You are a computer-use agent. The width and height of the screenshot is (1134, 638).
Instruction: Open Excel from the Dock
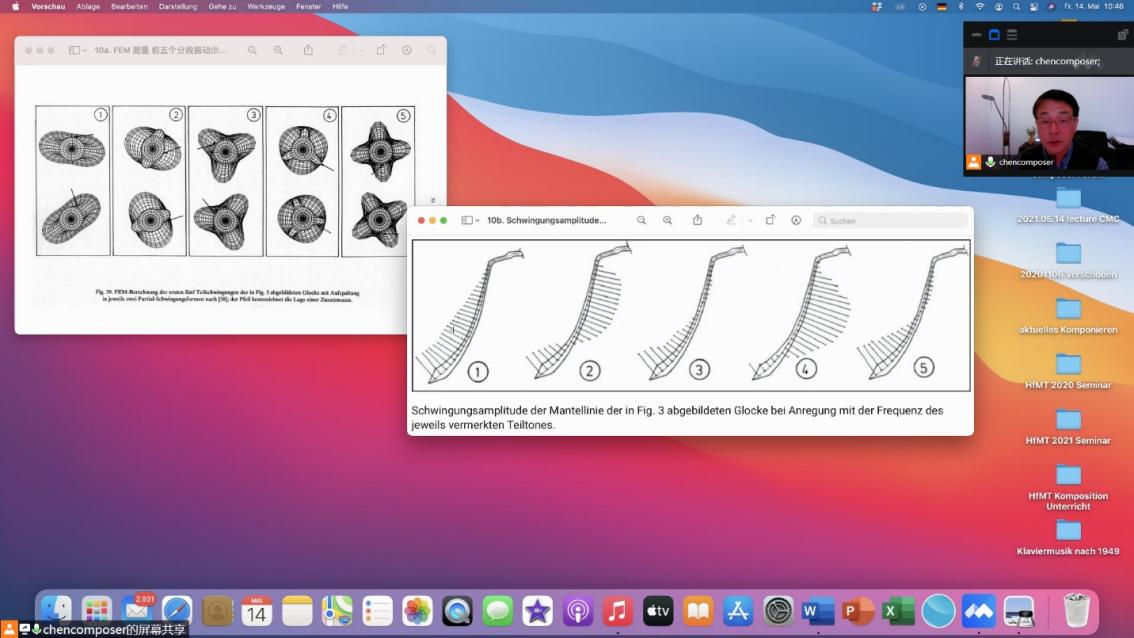pyautogui.click(x=898, y=612)
